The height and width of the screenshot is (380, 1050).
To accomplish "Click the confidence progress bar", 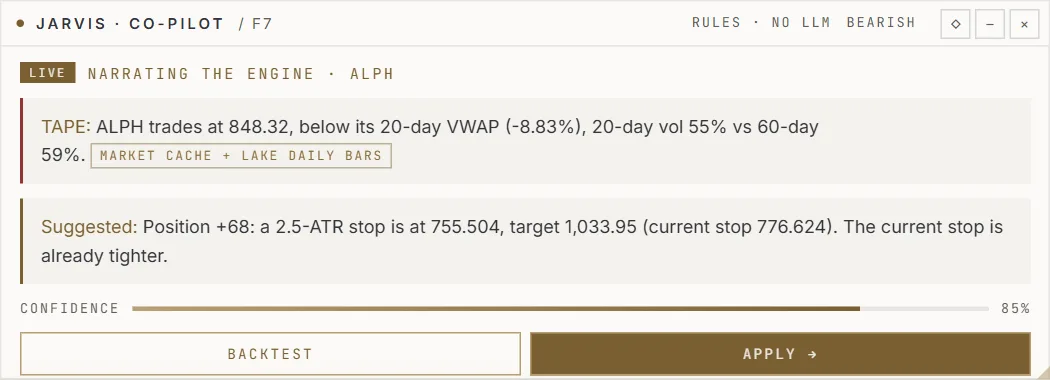I will click(x=560, y=309).
